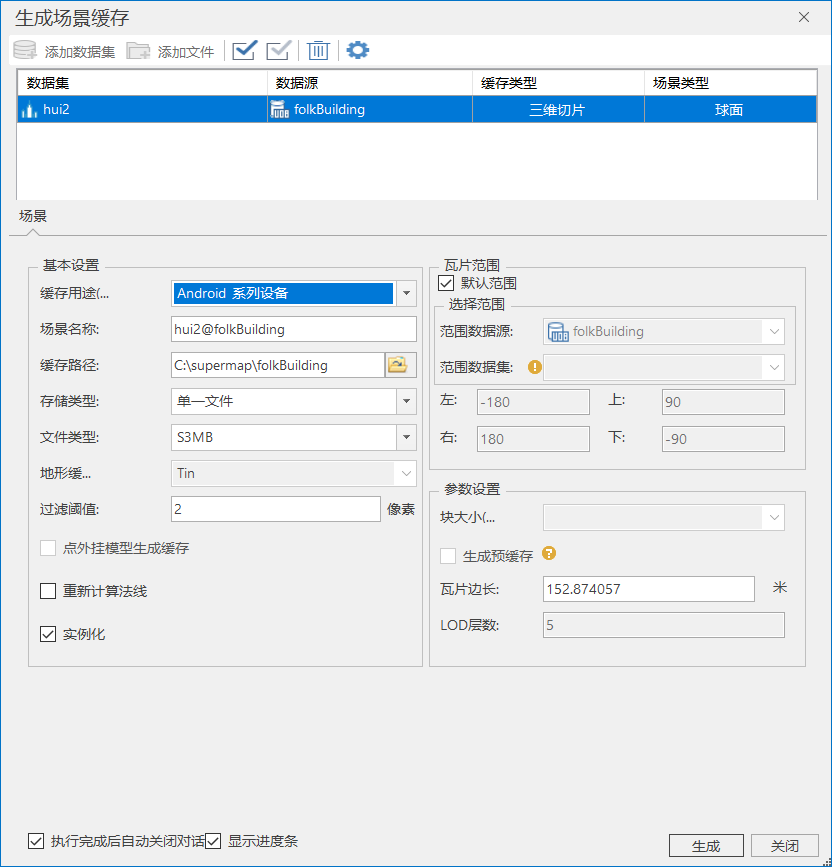This screenshot has height=867, width=832.
Task: Click the folkBuilding datasource cell text
Action: pyautogui.click(x=329, y=109)
